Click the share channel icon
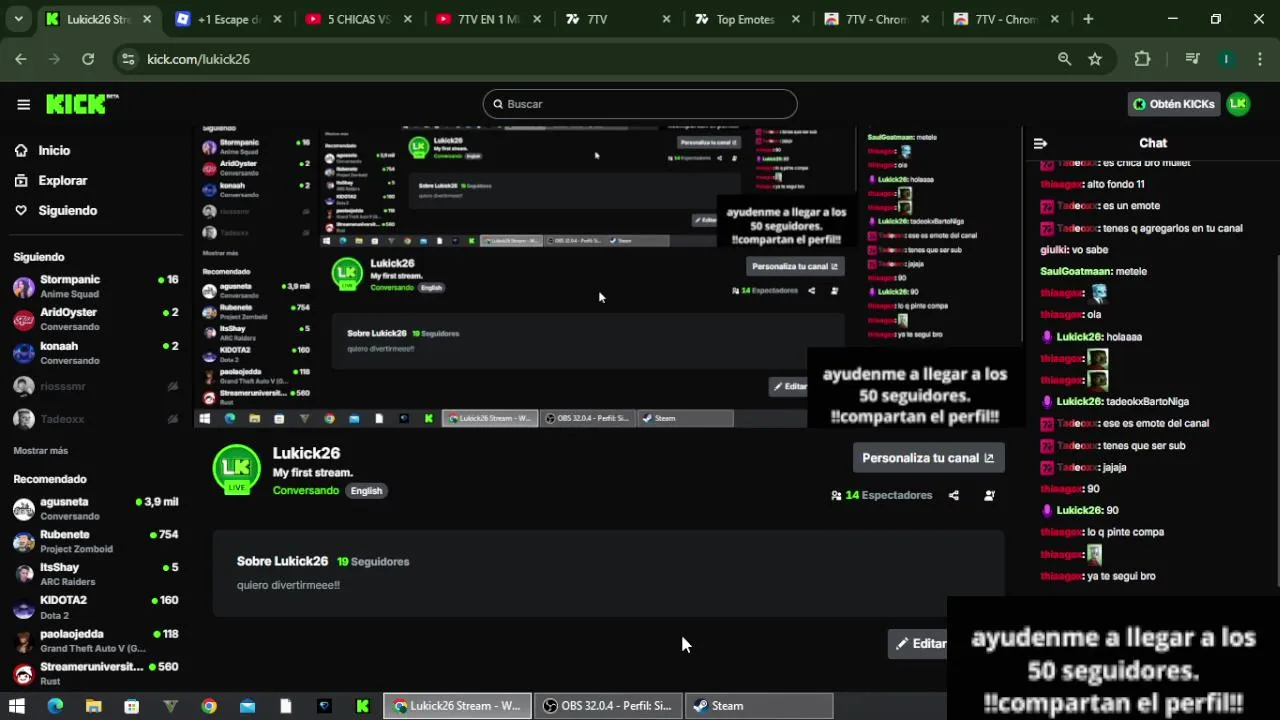The width and height of the screenshot is (1280, 720). tap(954, 495)
